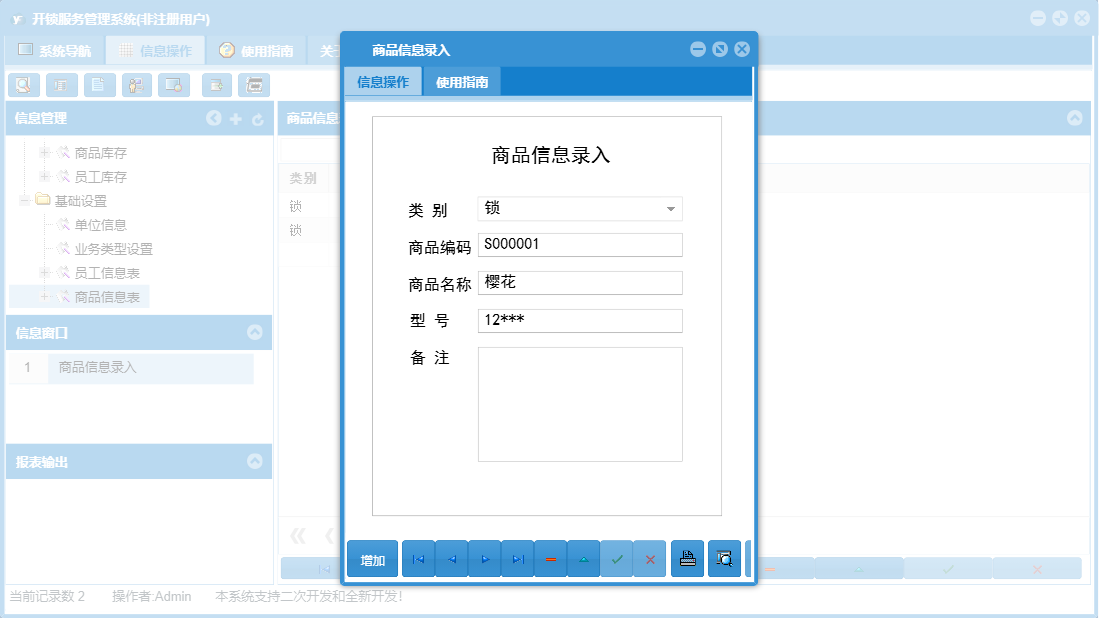Click the new document icon on the toolbar
The height and width of the screenshot is (618, 1099).
98,85
